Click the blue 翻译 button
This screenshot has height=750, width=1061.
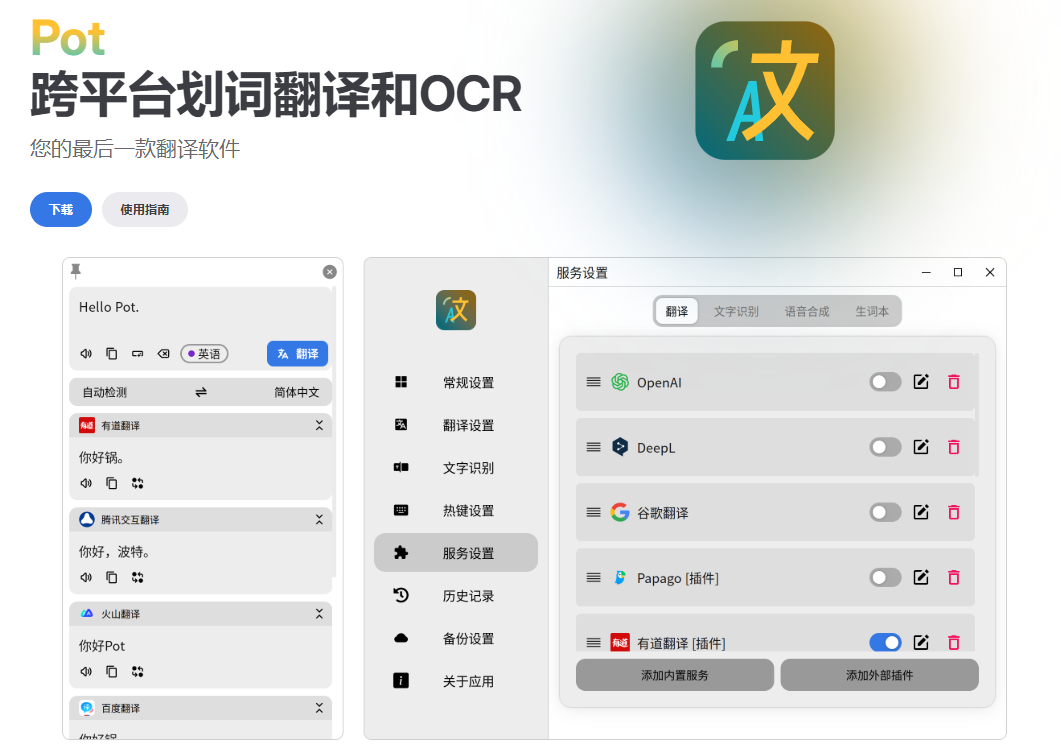coord(298,353)
